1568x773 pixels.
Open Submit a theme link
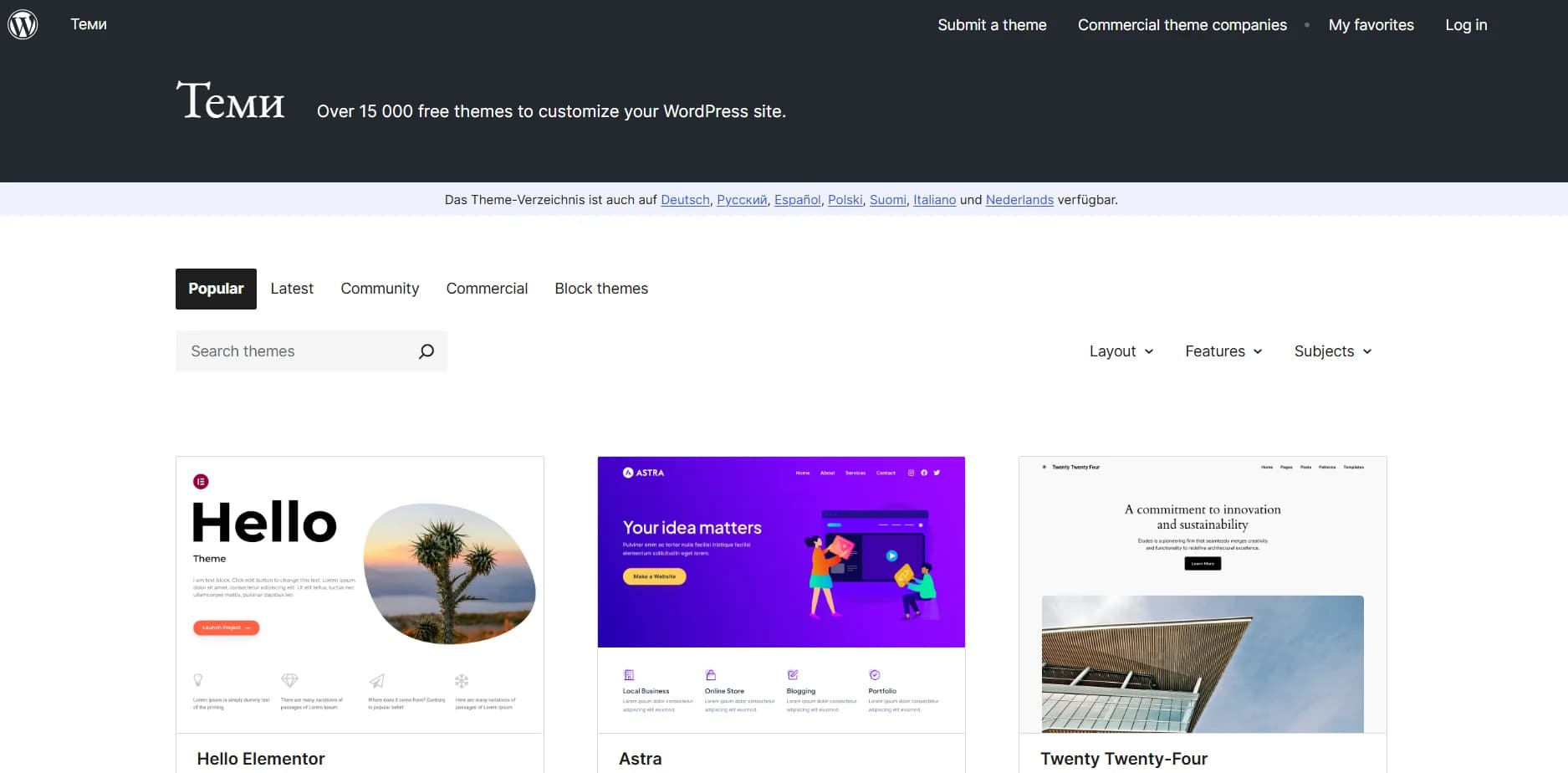[992, 25]
